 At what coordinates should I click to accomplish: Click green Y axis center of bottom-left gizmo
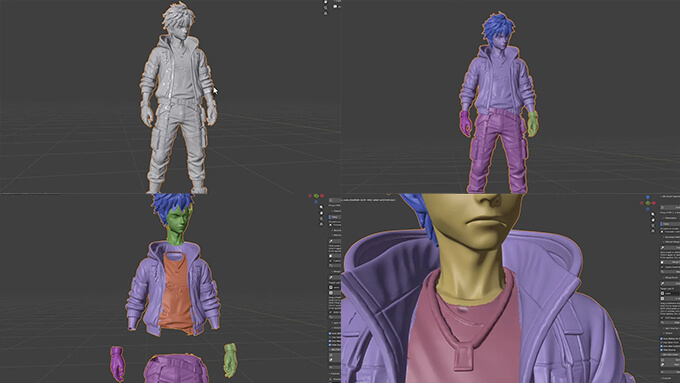tap(316, 196)
